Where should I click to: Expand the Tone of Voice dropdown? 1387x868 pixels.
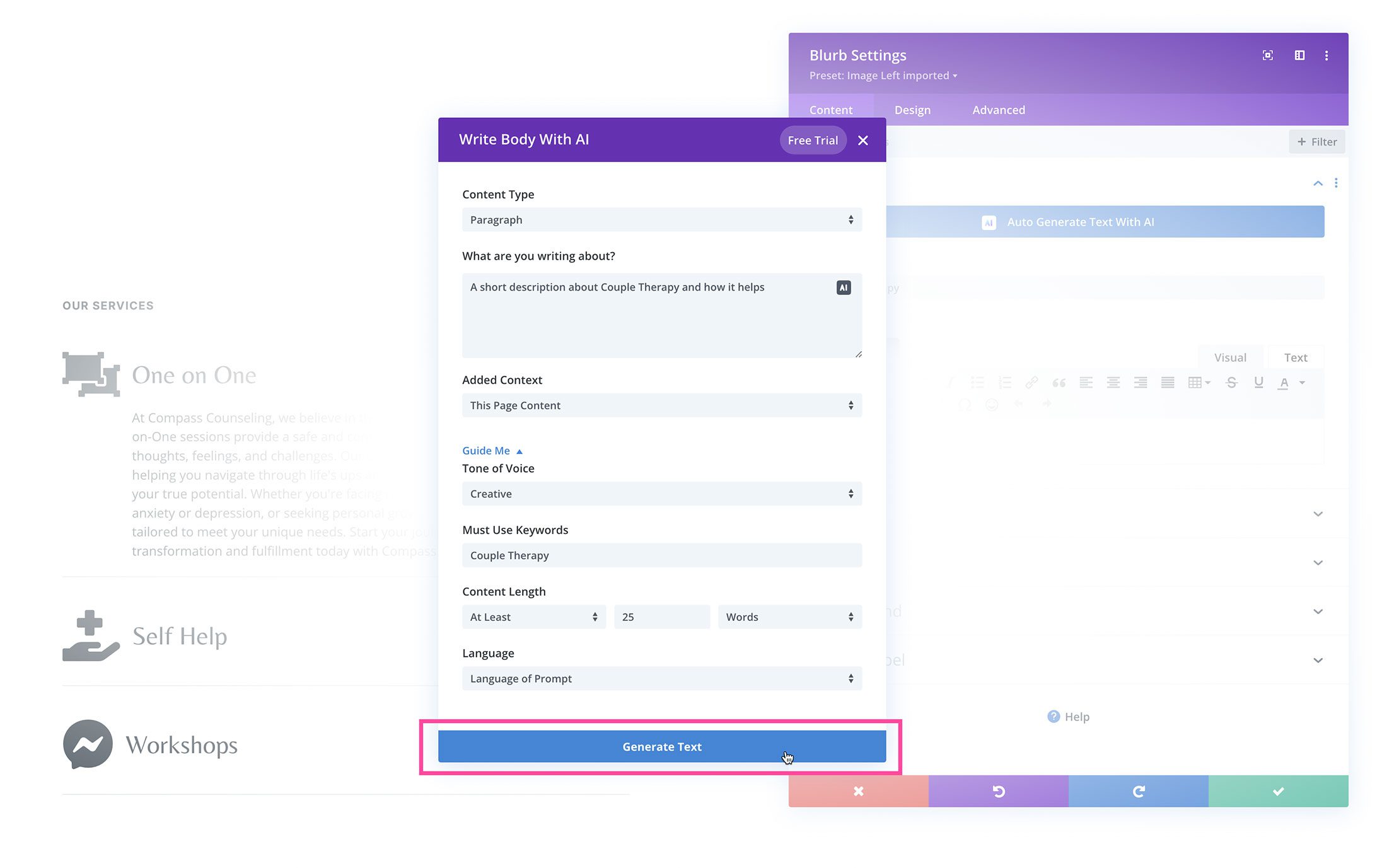click(x=660, y=493)
